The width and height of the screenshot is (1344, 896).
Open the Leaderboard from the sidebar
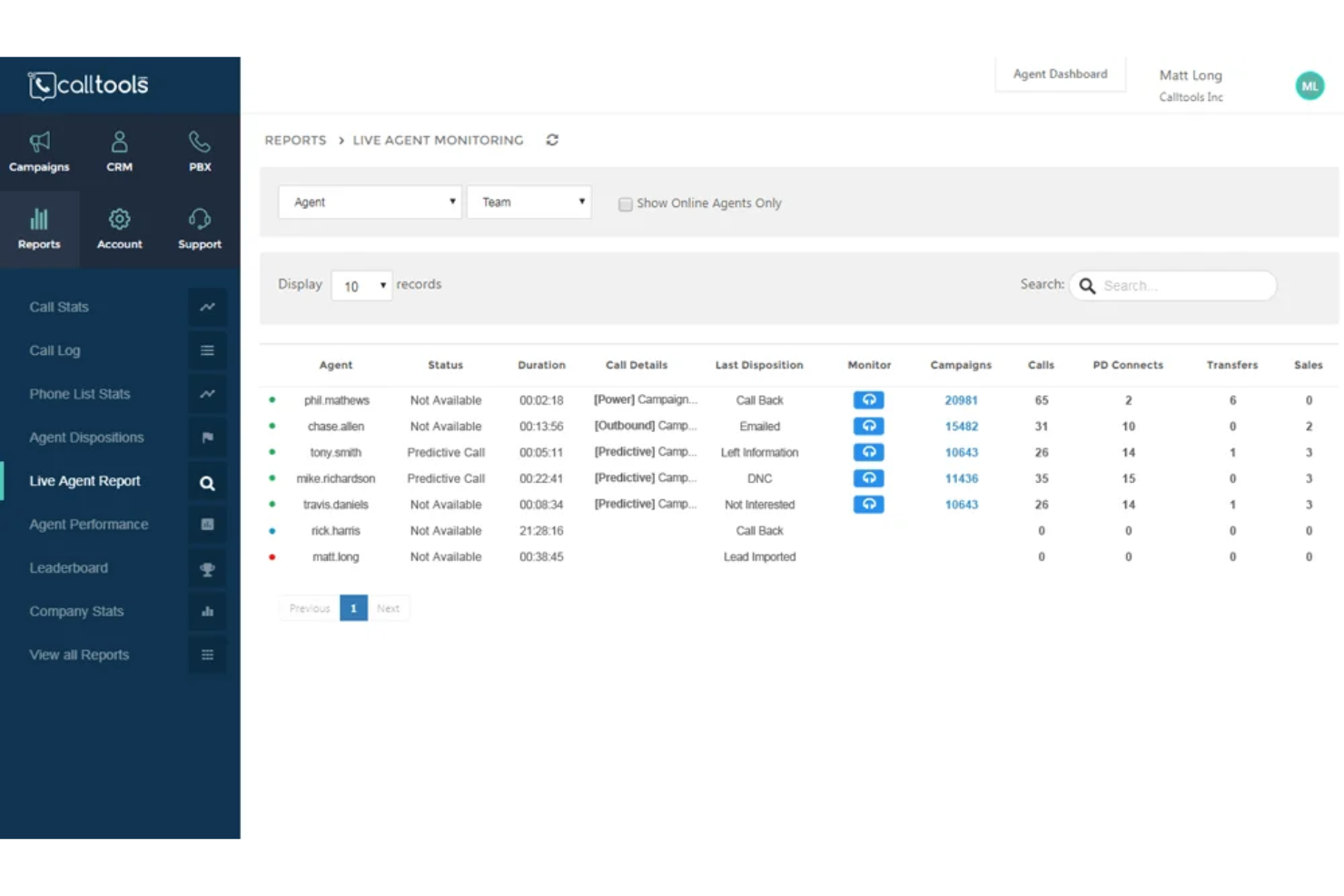68,567
